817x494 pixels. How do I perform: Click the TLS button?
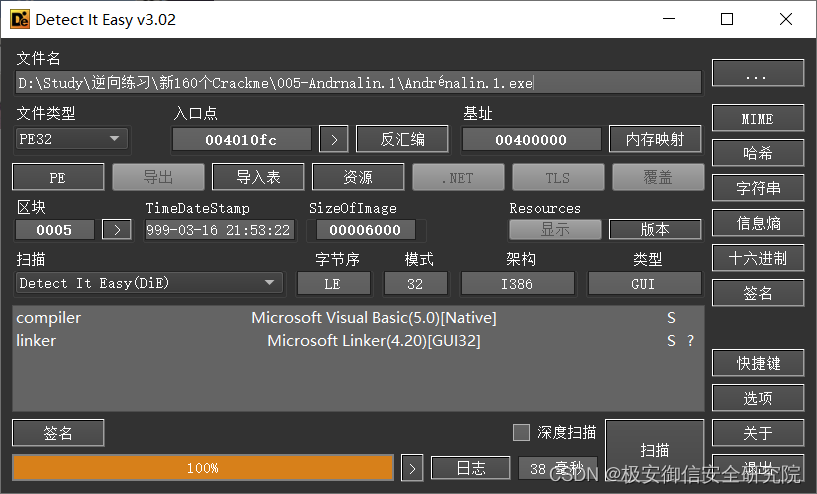click(x=558, y=177)
